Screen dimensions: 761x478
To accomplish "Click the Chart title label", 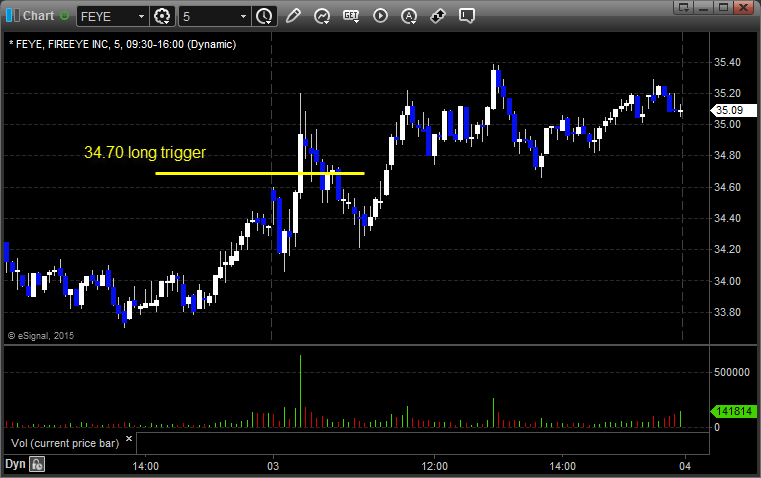I will 38,16.
